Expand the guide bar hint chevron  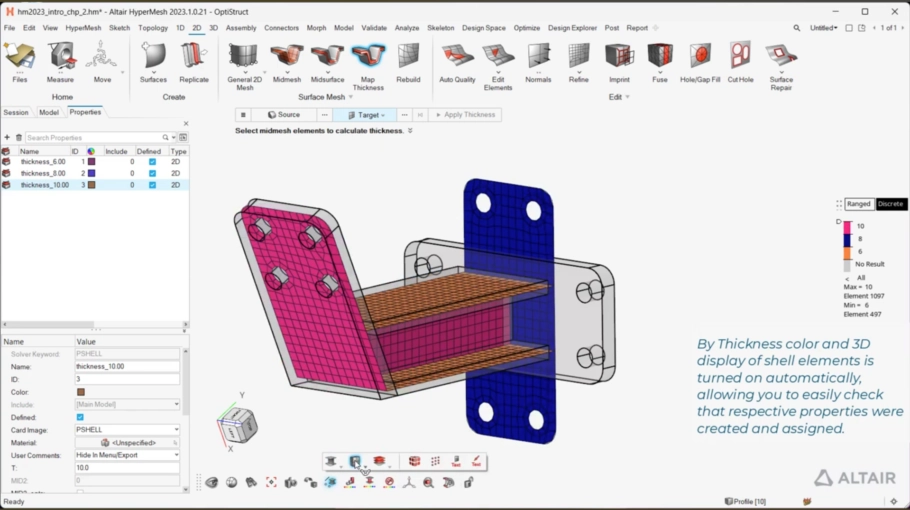point(410,131)
